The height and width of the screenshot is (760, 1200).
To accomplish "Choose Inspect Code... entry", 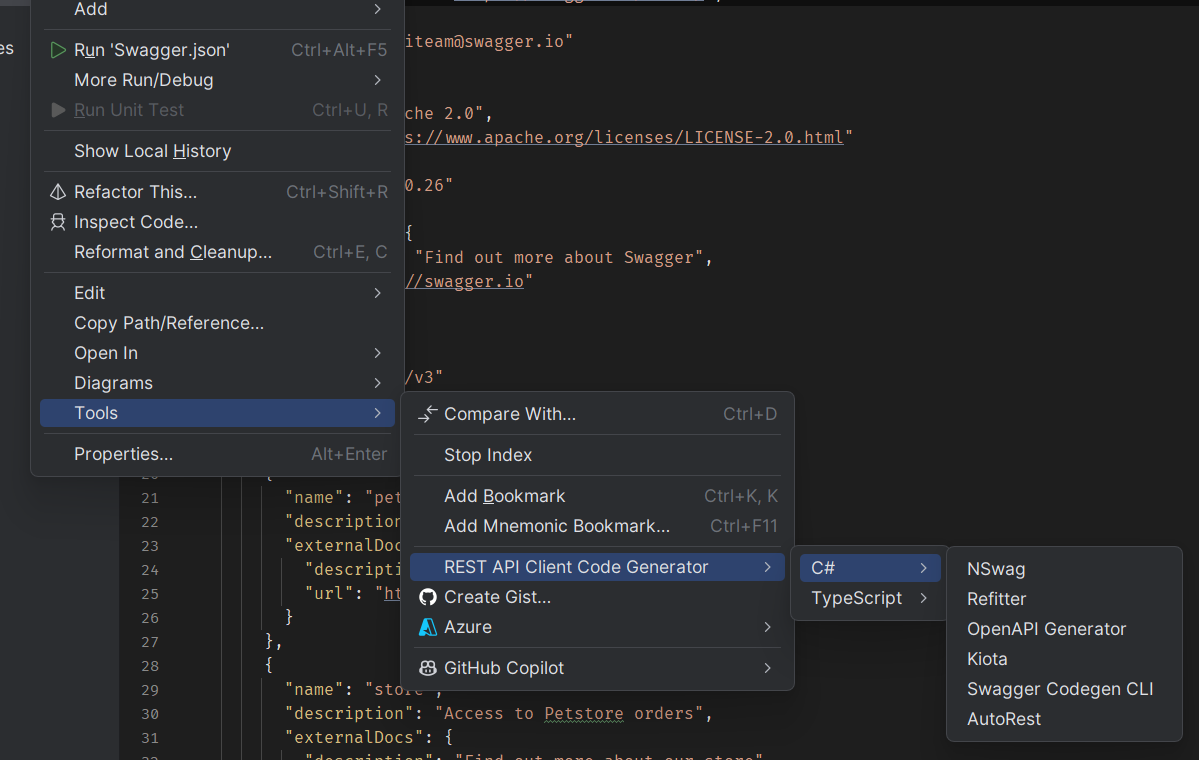I will coord(218,222).
